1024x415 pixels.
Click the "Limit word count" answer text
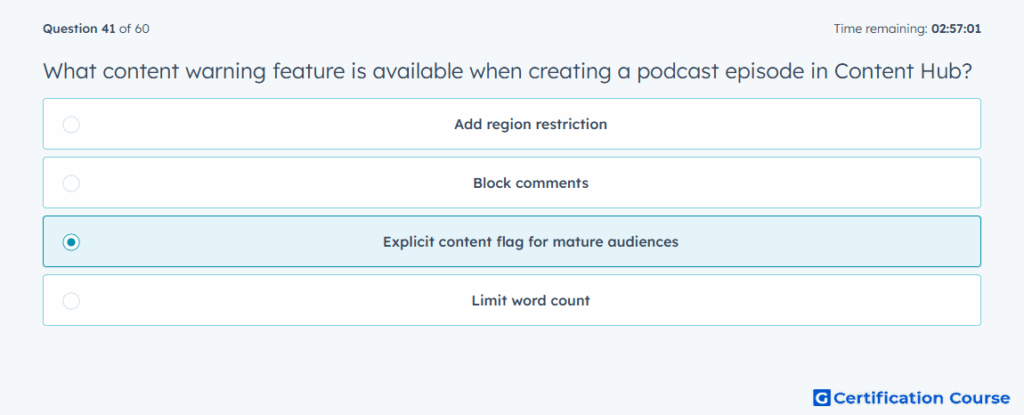point(530,301)
